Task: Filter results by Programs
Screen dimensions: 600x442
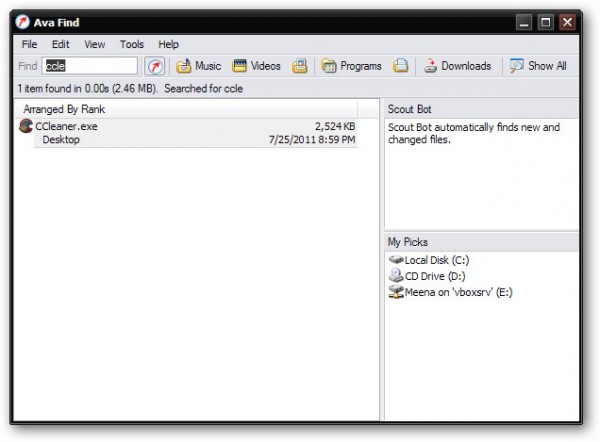Action: pyautogui.click(x=351, y=66)
